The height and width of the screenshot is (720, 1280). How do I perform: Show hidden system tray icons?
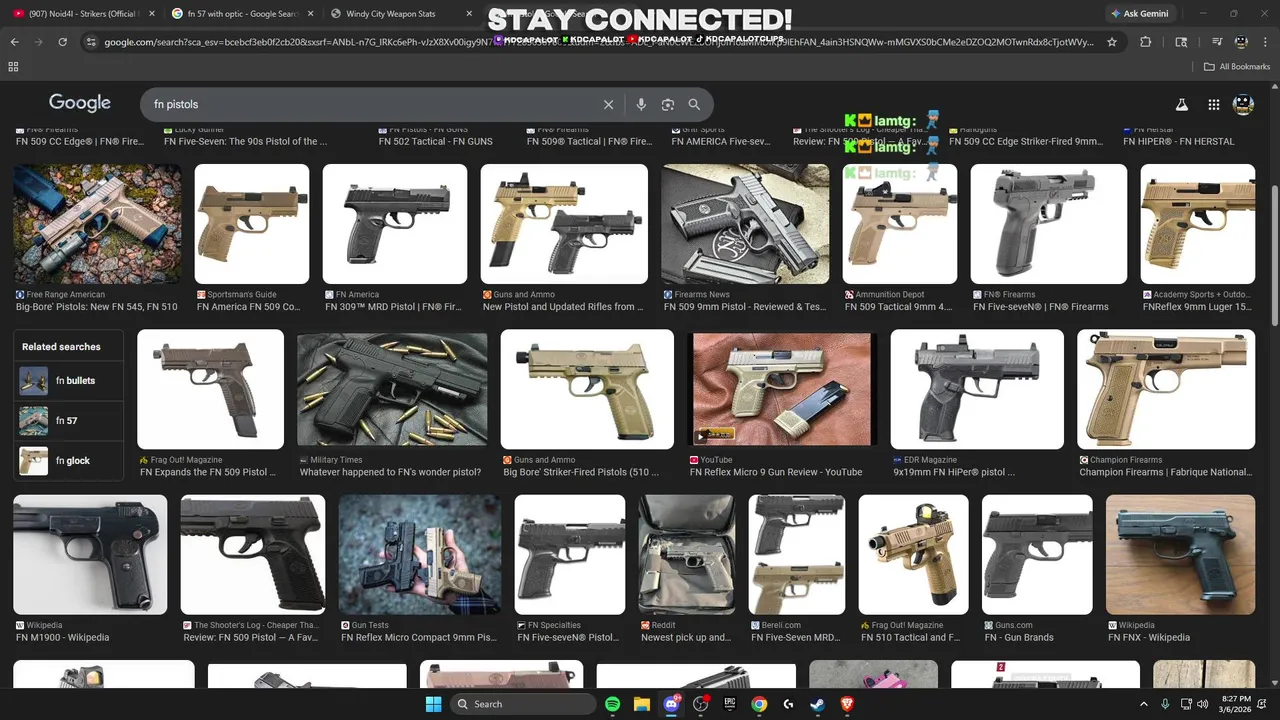coord(1144,704)
